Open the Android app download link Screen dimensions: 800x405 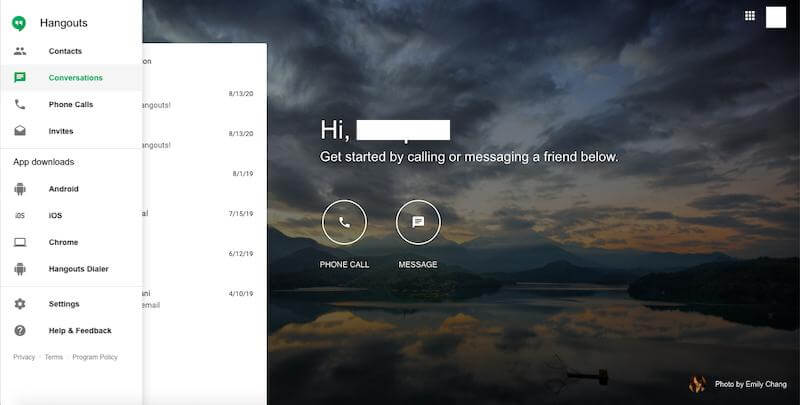click(71, 189)
